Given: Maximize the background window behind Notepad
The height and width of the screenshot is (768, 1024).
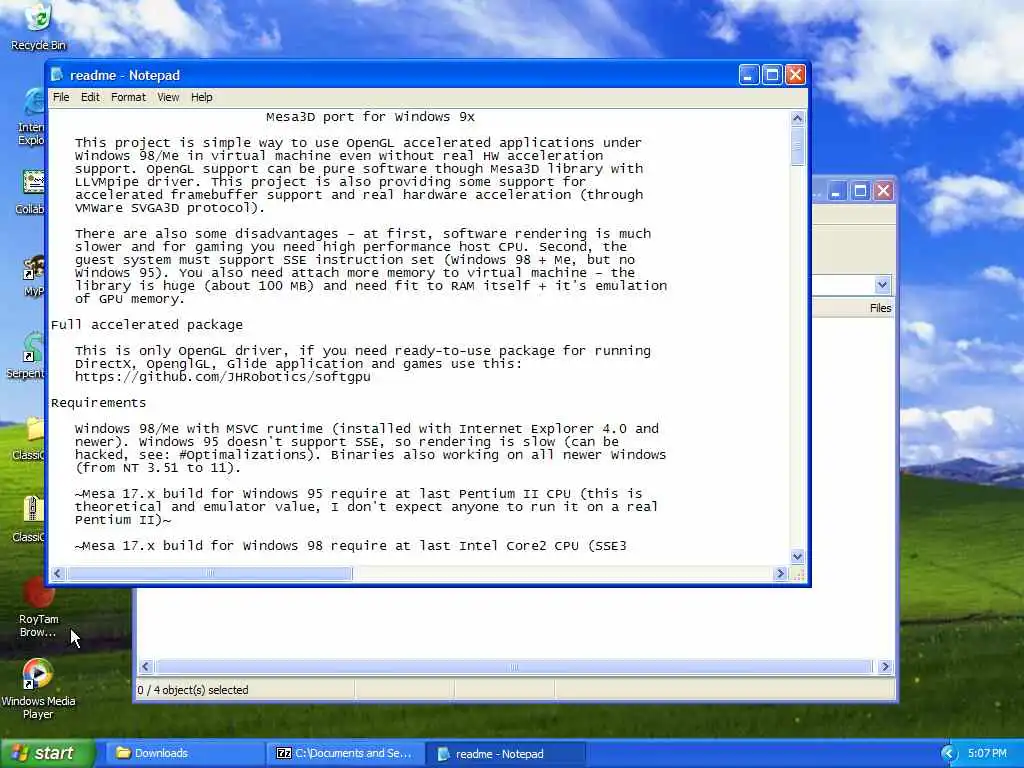Looking at the screenshot, I should tap(860, 191).
